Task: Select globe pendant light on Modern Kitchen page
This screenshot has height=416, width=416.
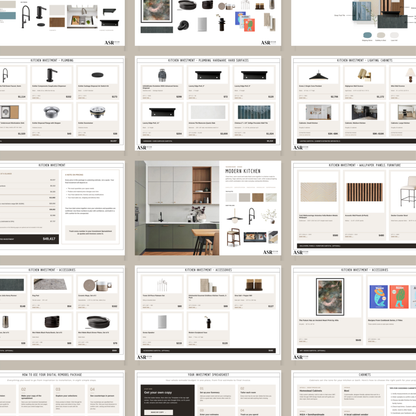Action: pyautogui.click(x=234, y=216)
